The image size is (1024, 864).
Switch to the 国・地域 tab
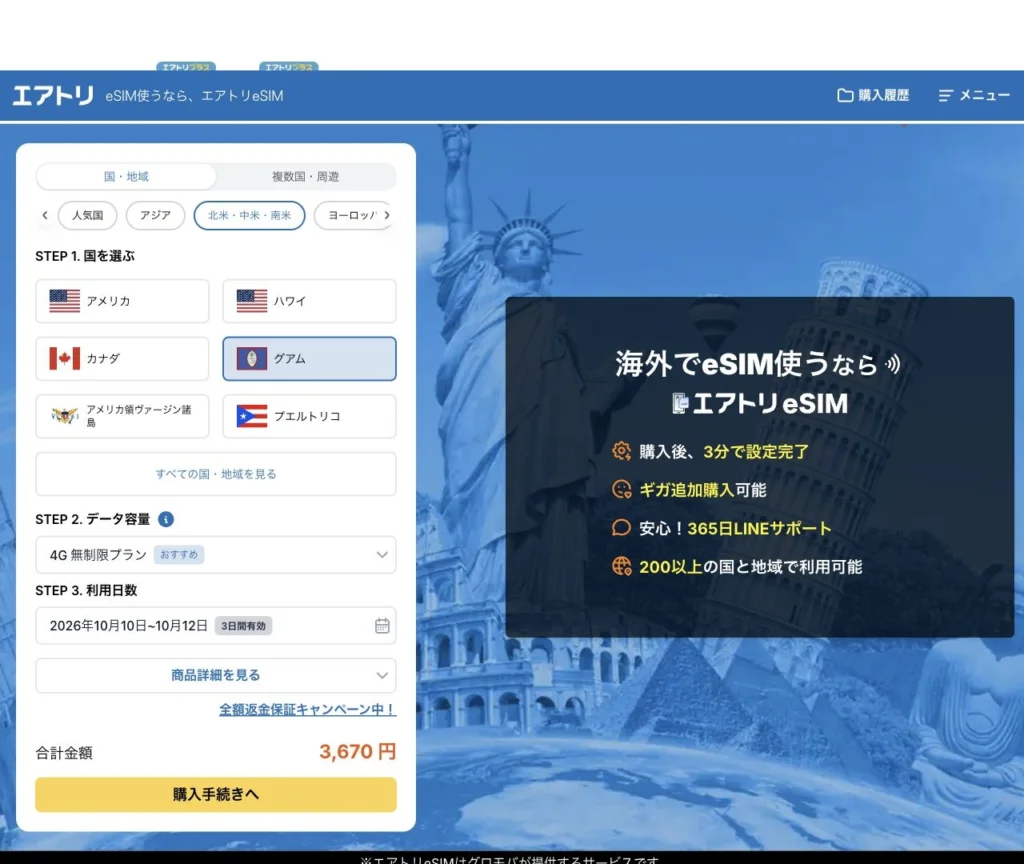(x=126, y=176)
